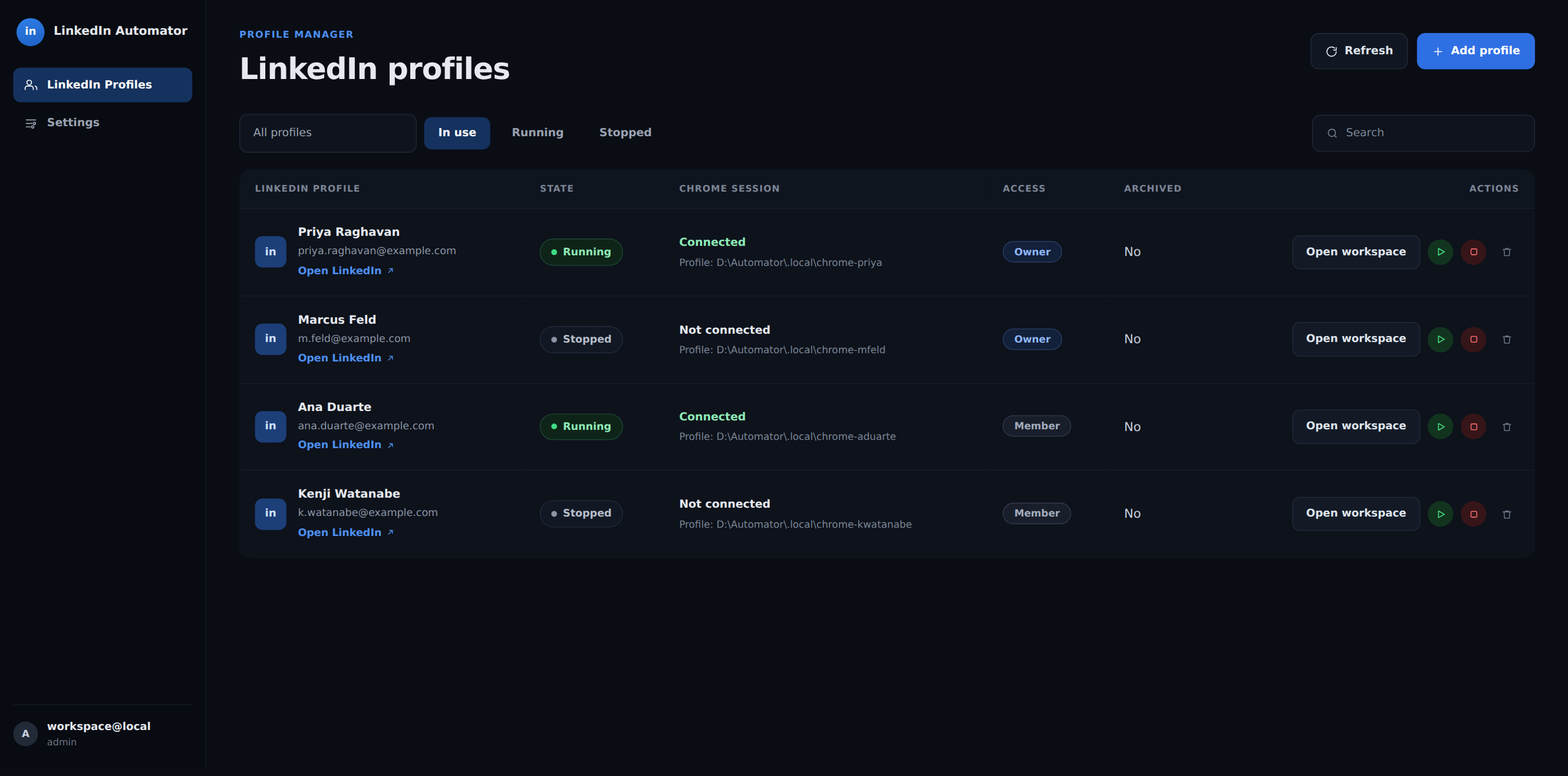This screenshot has width=1568, height=776.
Task: Open workspace for Priya Raghavan
Action: 1356,252
